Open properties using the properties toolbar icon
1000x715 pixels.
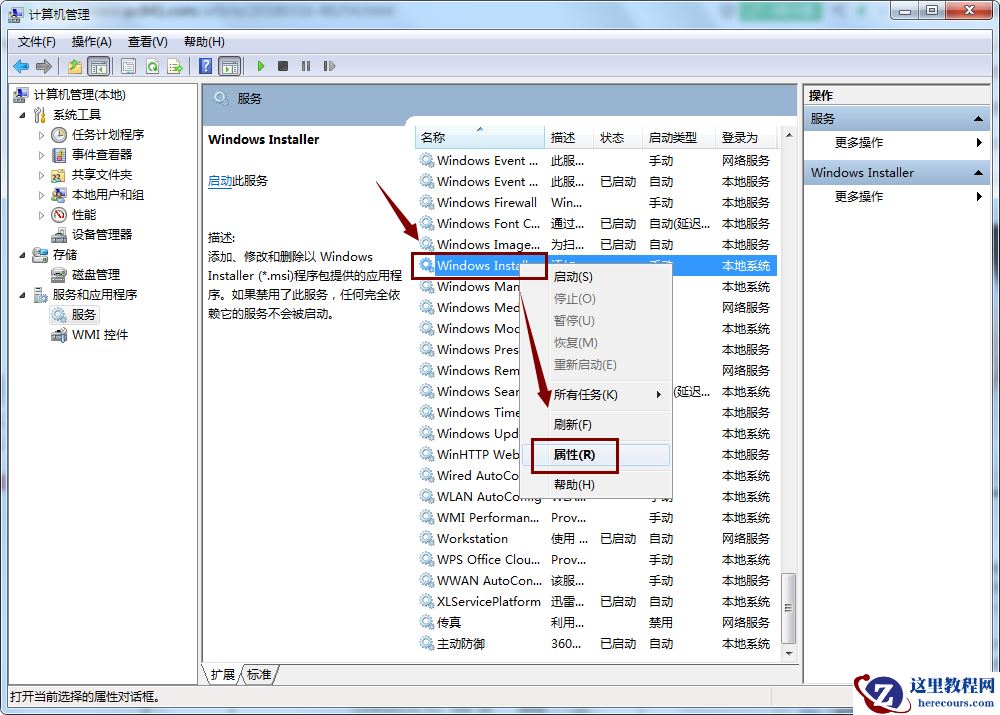point(128,66)
